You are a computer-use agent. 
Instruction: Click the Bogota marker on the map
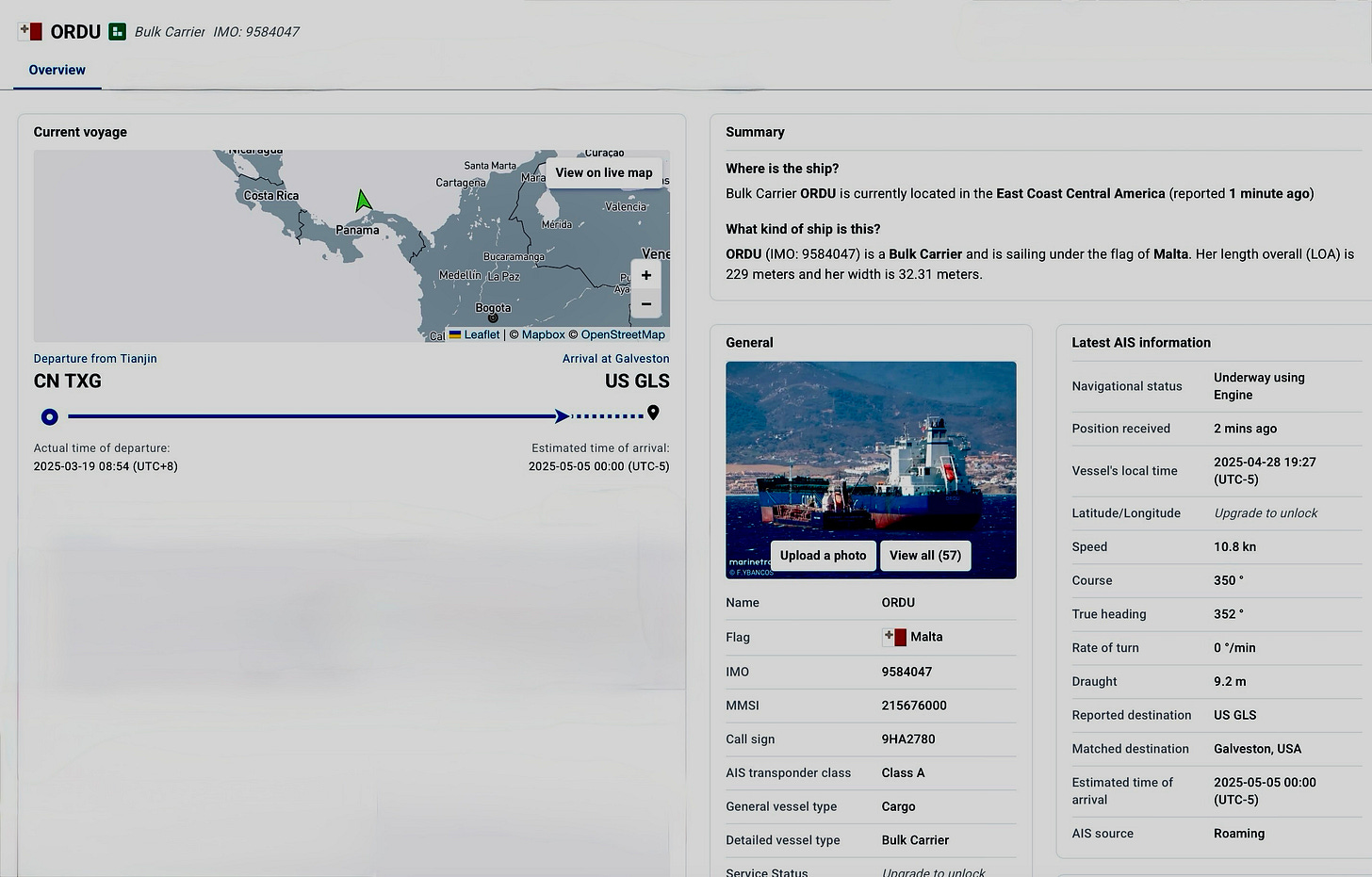(x=493, y=317)
